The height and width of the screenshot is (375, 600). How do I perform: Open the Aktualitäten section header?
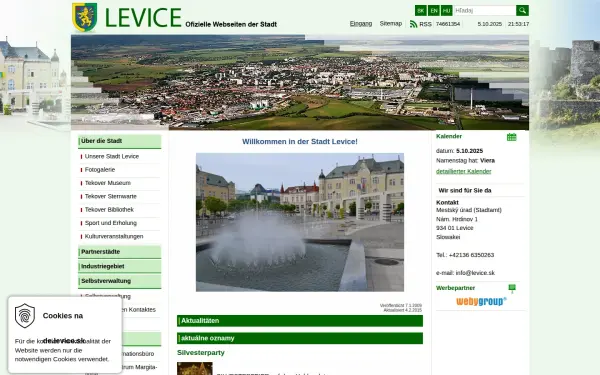coord(300,321)
